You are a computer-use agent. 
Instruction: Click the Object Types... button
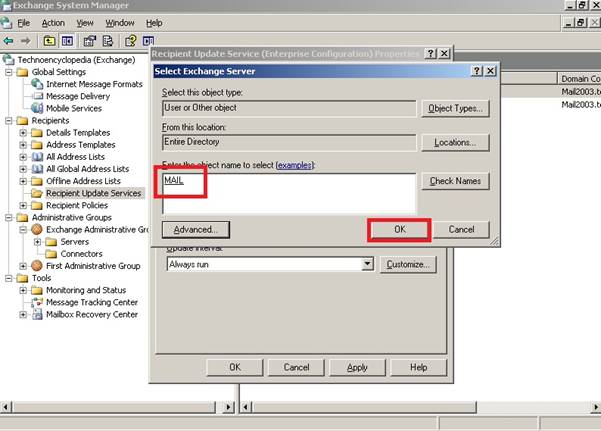pyautogui.click(x=456, y=108)
